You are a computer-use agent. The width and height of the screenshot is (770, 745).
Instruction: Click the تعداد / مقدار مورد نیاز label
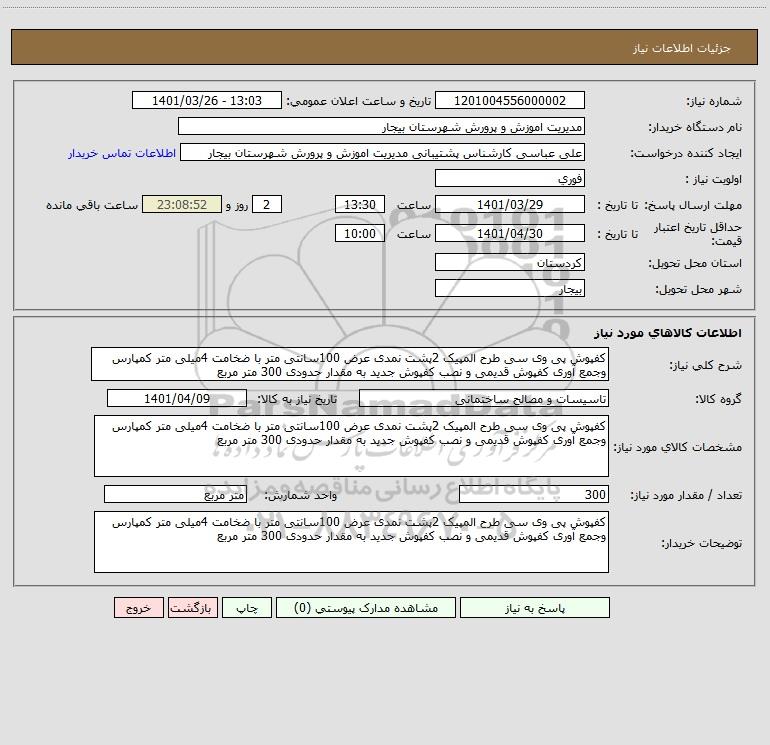pyautogui.click(x=686, y=495)
